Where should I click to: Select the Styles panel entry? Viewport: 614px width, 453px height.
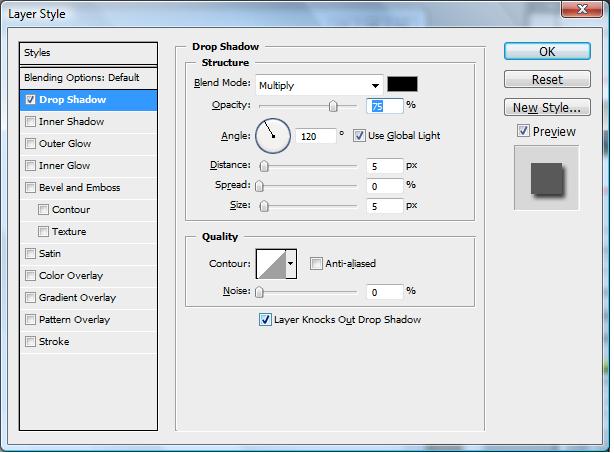88,53
